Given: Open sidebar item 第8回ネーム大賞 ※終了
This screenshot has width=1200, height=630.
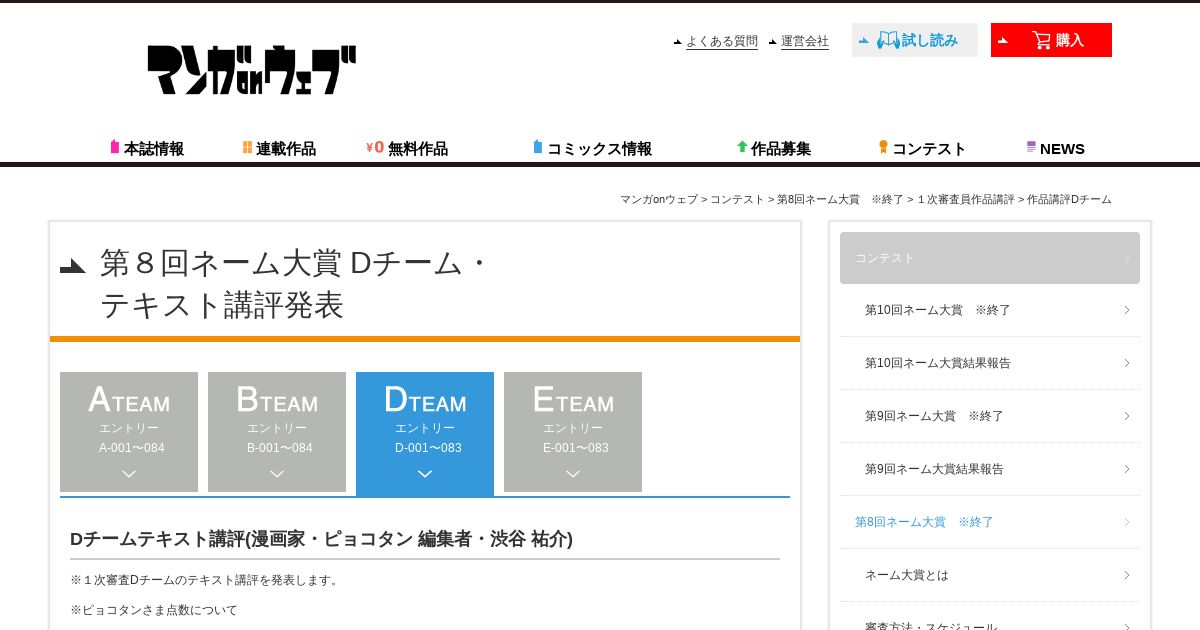Looking at the screenshot, I should coord(990,522).
